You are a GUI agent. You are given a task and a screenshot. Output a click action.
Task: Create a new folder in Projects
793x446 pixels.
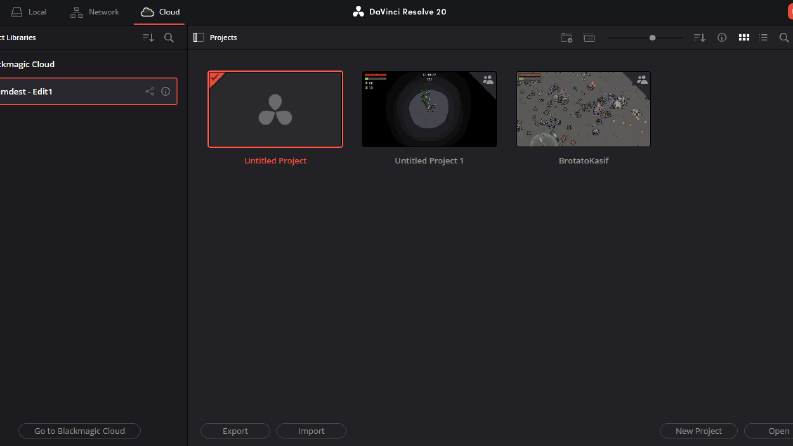(x=566, y=38)
